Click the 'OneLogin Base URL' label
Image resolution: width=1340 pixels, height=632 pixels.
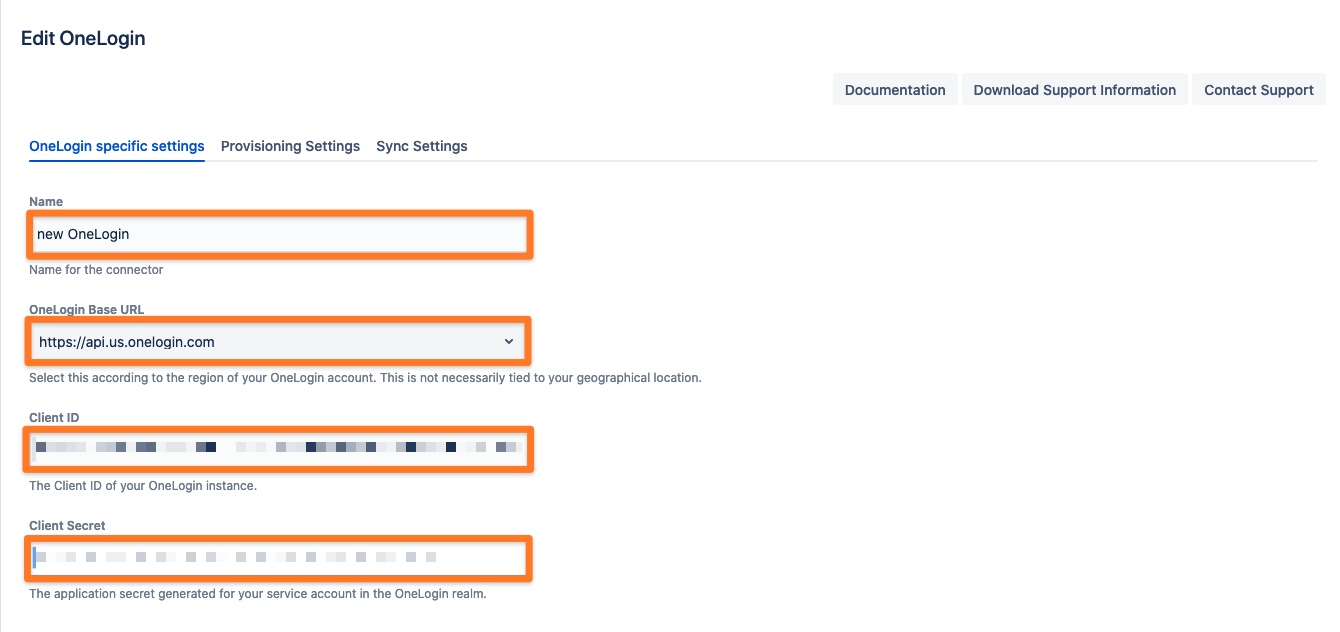click(x=87, y=310)
